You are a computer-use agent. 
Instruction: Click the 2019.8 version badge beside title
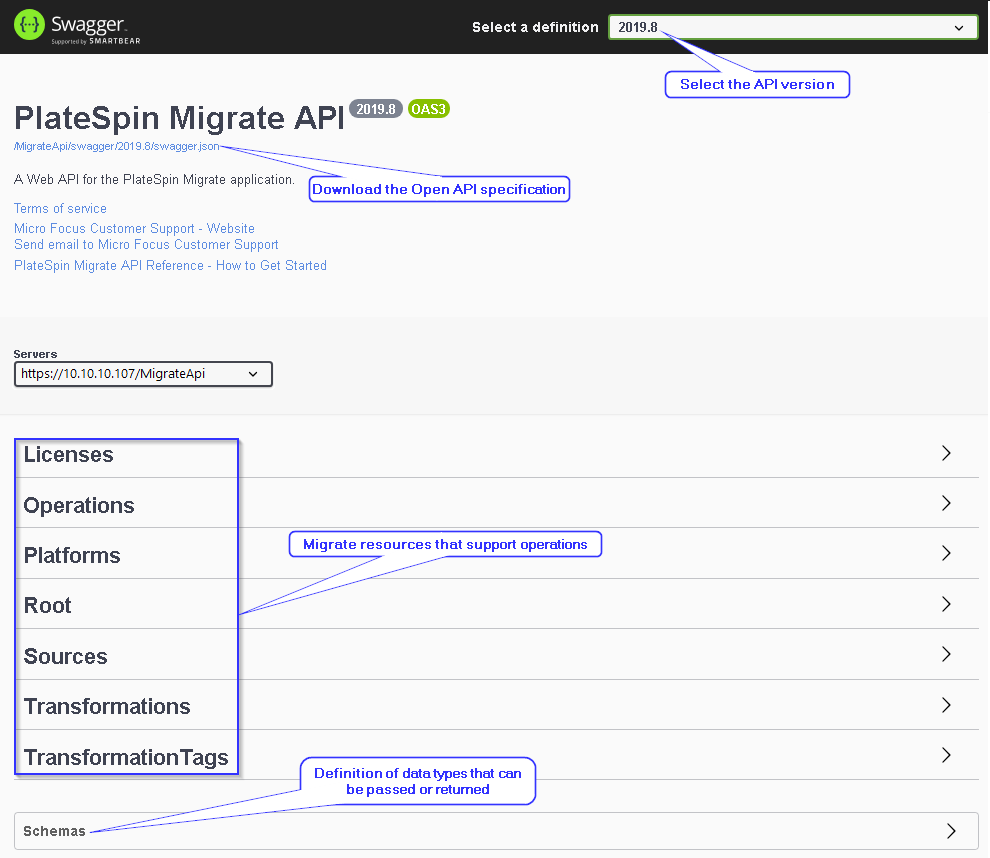pyautogui.click(x=376, y=109)
